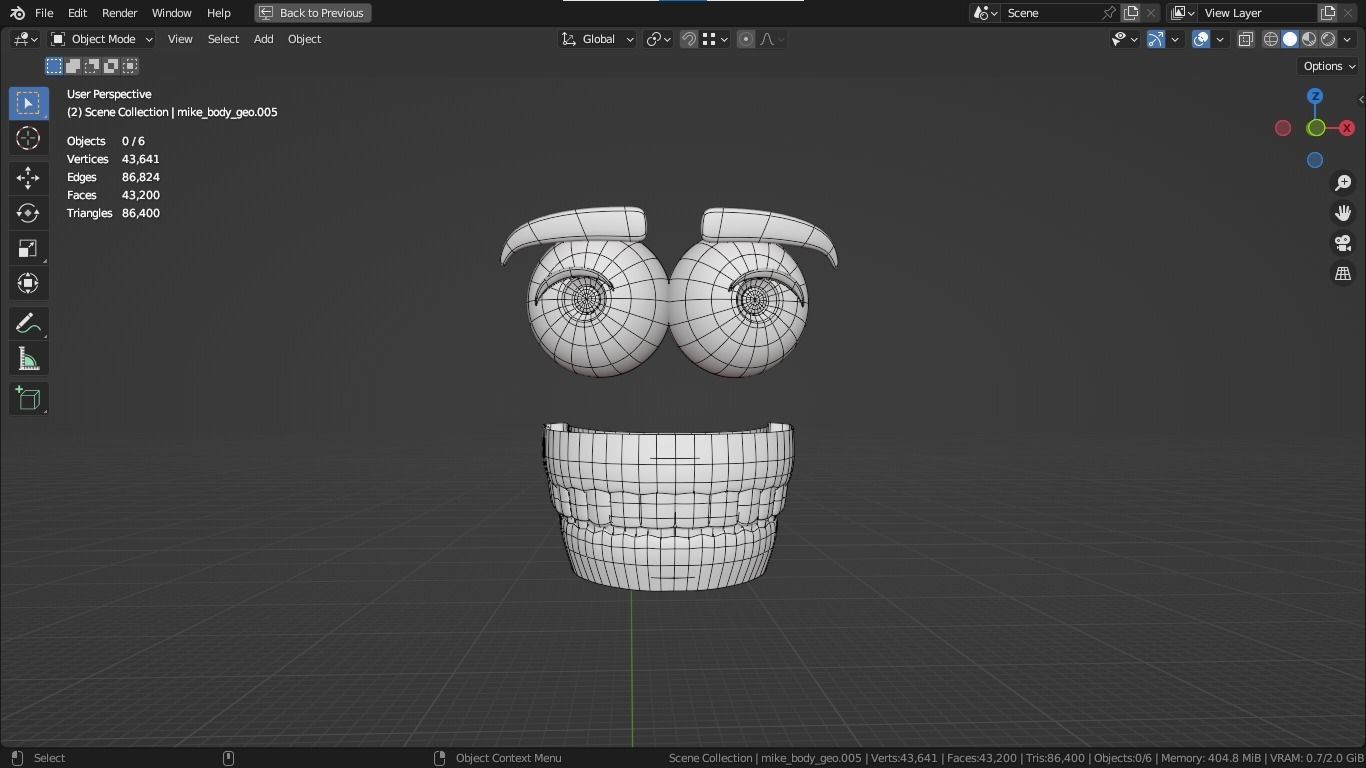Add a new View Layer
The width and height of the screenshot is (1366, 768).
1328,13
